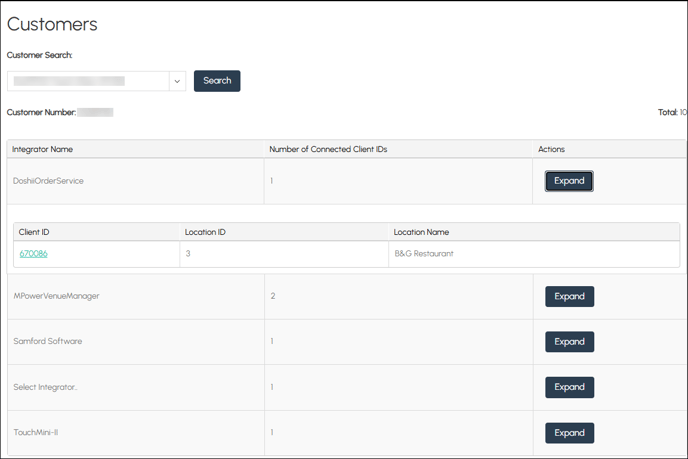Click the TouchMini-II integrator name
The image size is (688, 459).
tap(36, 433)
